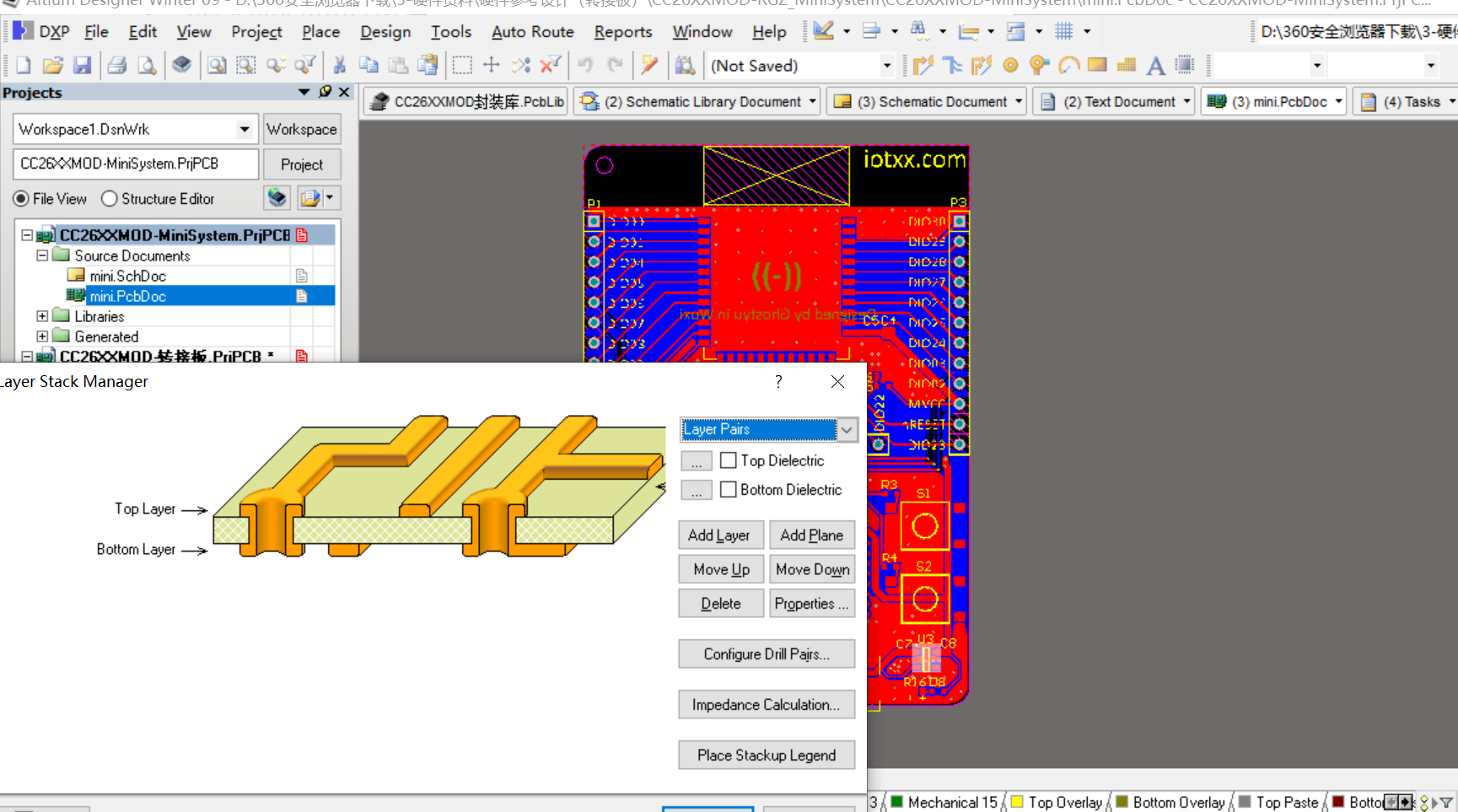Open the File menu
This screenshot has width=1458, height=812.
[96, 32]
